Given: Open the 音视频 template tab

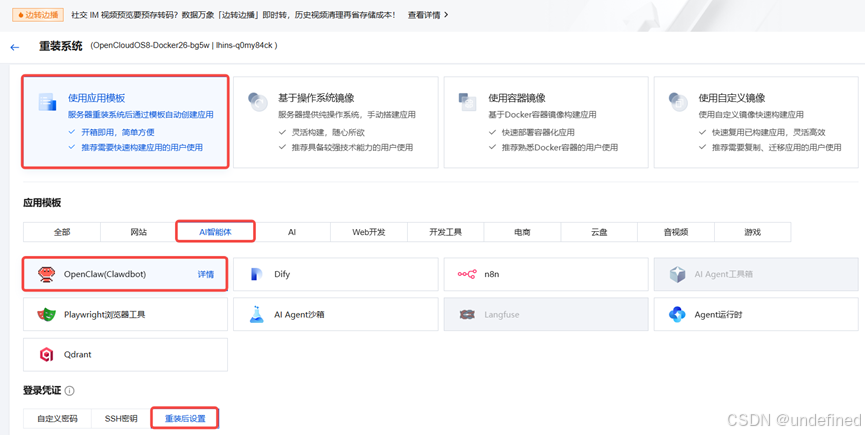Looking at the screenshot, I should pyautogui.click(x=676, y=232).
